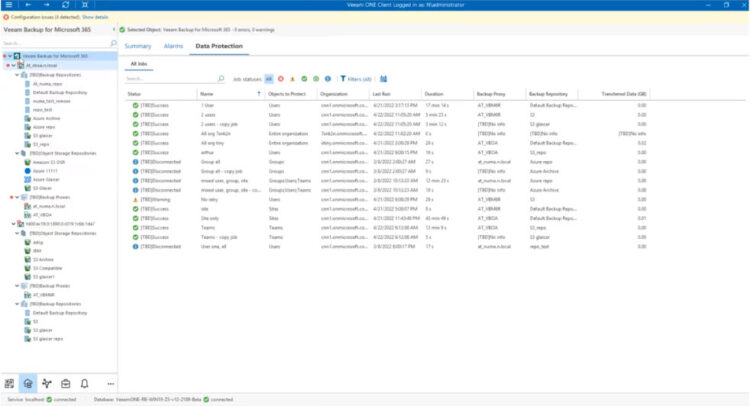Collapse the first Backup Proxies group
750x406 pixels.
[17, 197]
